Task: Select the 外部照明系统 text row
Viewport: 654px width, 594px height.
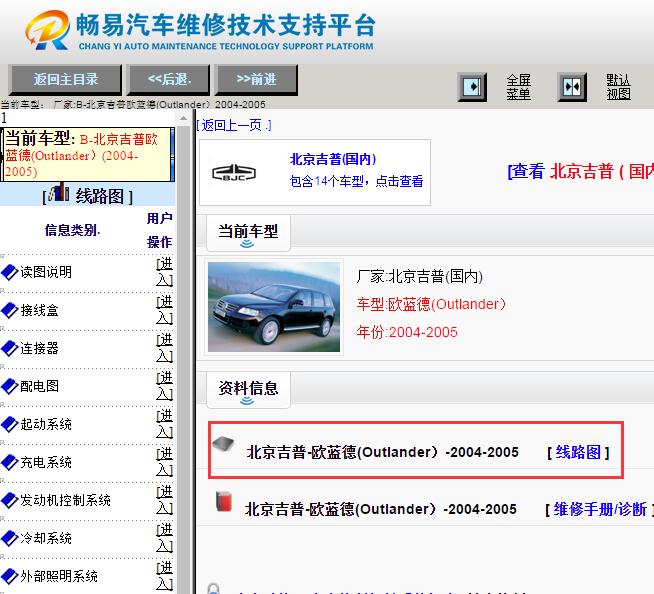Action: coord(59,576)
